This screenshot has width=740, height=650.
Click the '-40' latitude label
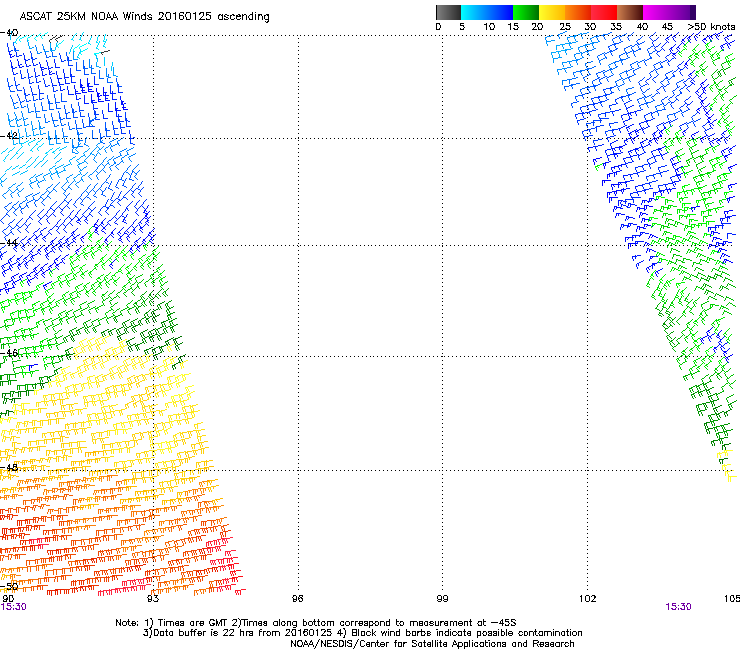coord(9,33)
